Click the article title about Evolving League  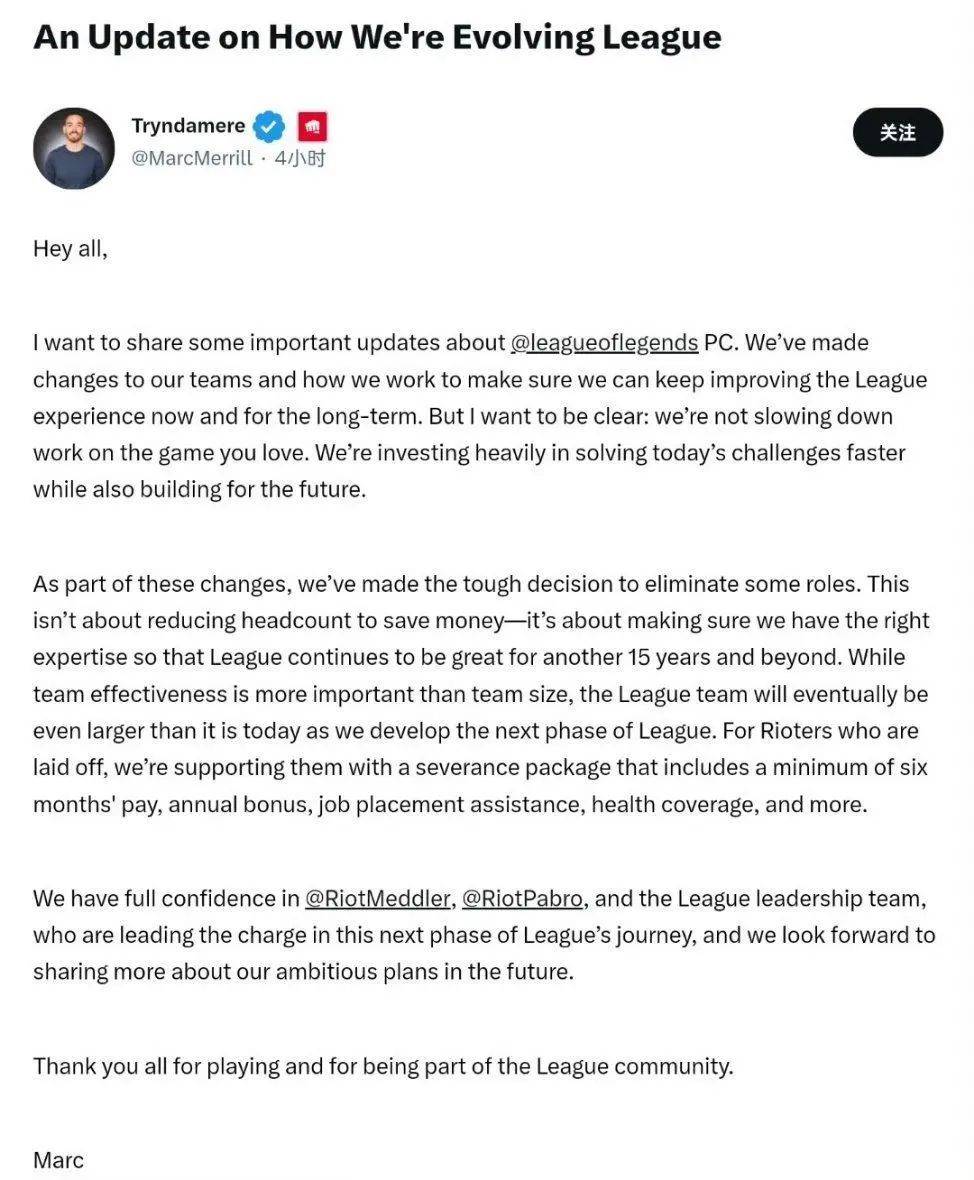377,37
